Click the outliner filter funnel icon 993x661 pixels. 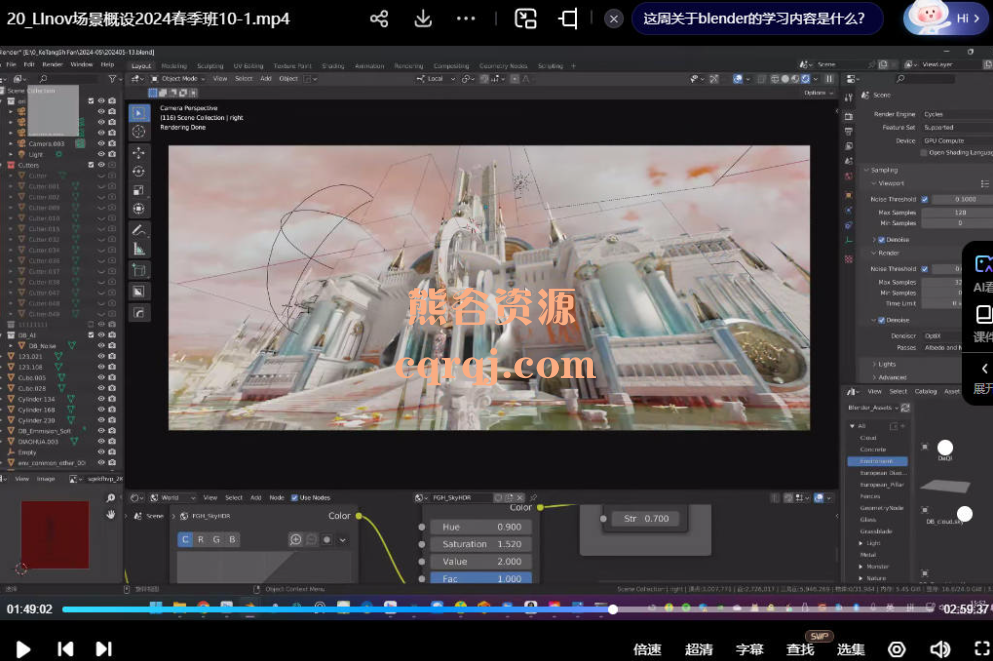coord(112,79)
